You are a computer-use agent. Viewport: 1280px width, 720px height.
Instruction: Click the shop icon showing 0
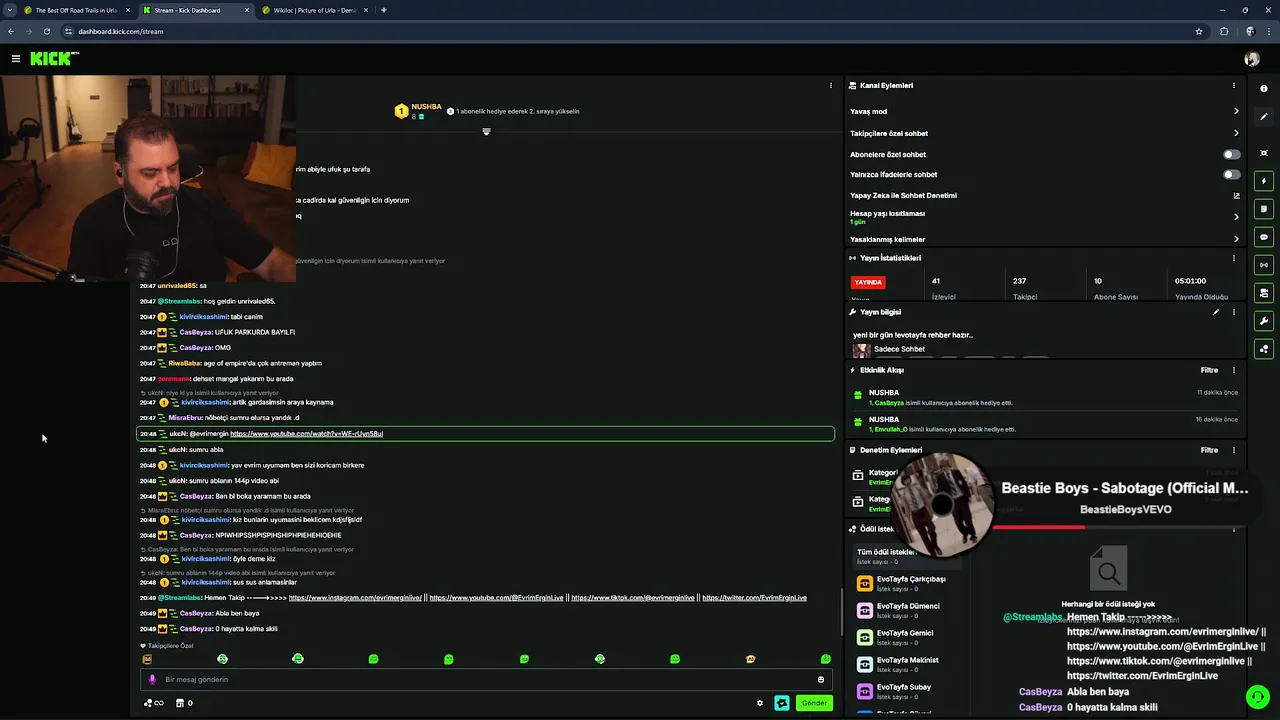184,703
